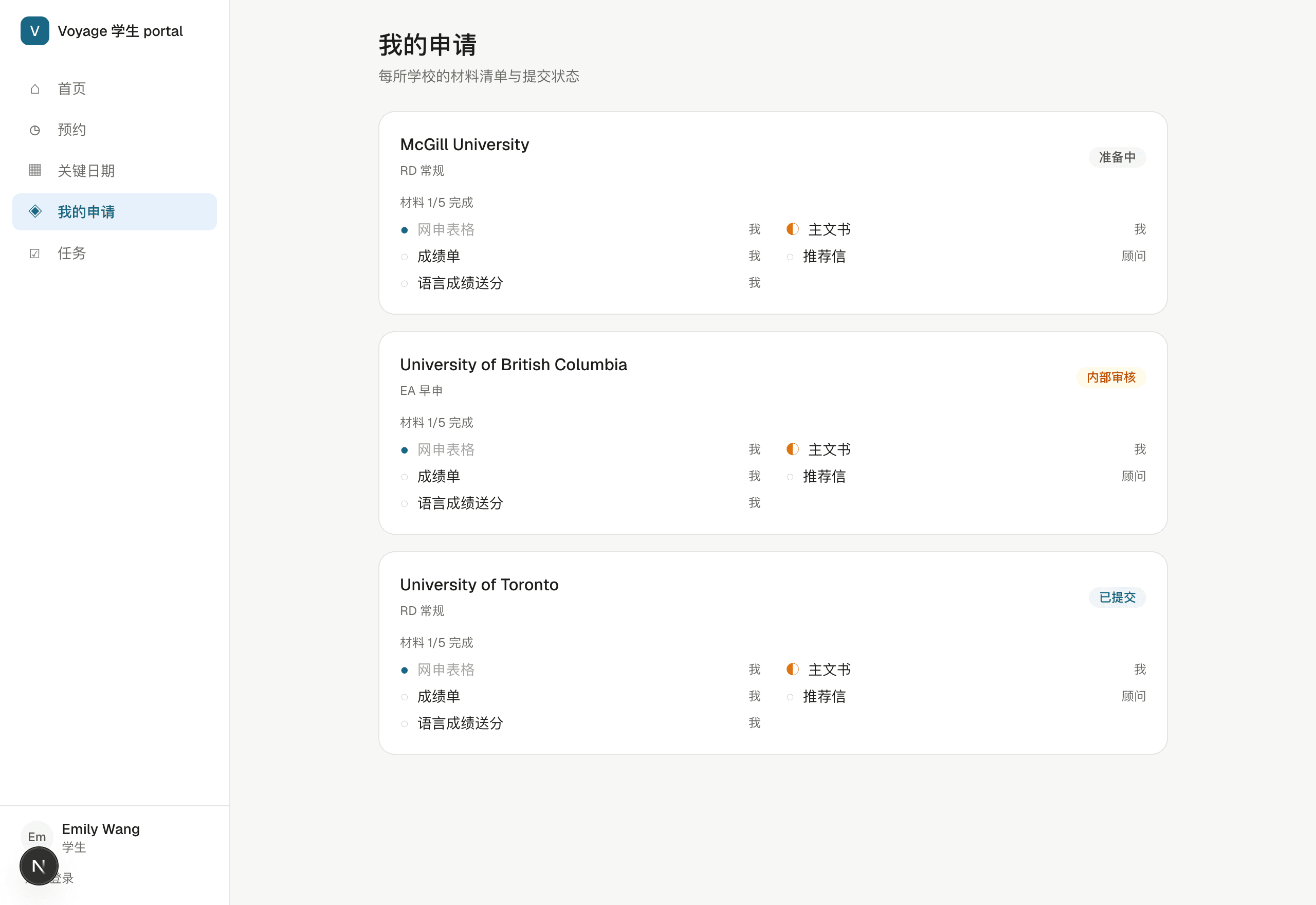Image resolution: width=1316 pixels, height=905 pixels.
Task: Select 语言成绩送分 in the McGill checklist
Action: point(460,283)
